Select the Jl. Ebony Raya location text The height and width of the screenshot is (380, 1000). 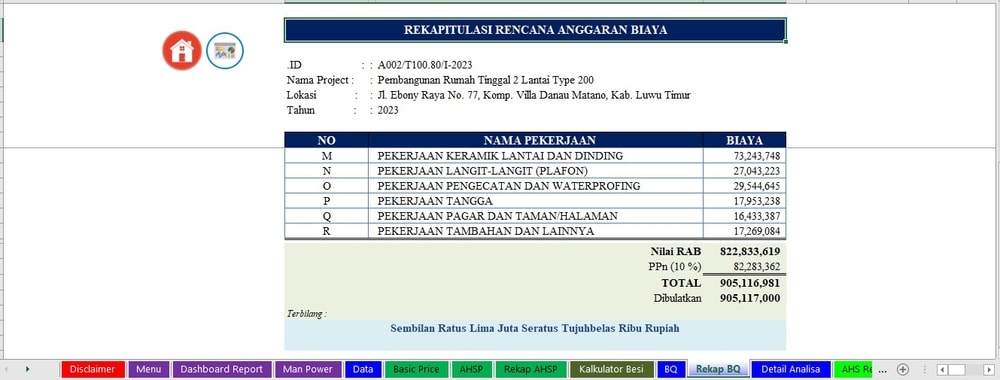pyautogui.click(x=534, y=96)
